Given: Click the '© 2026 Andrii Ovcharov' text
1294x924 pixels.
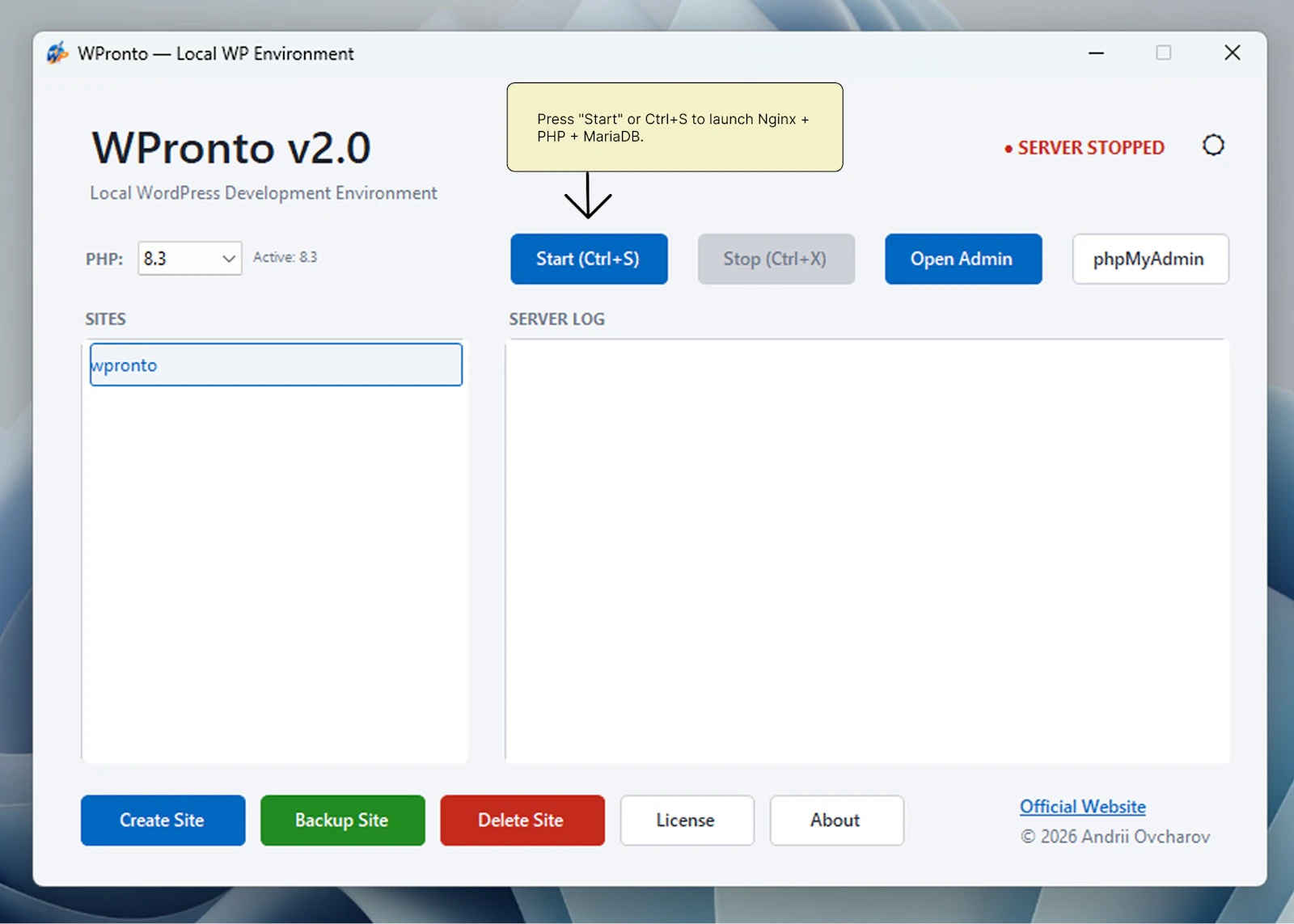Looking at the screenshot, I should (1115, 837).
